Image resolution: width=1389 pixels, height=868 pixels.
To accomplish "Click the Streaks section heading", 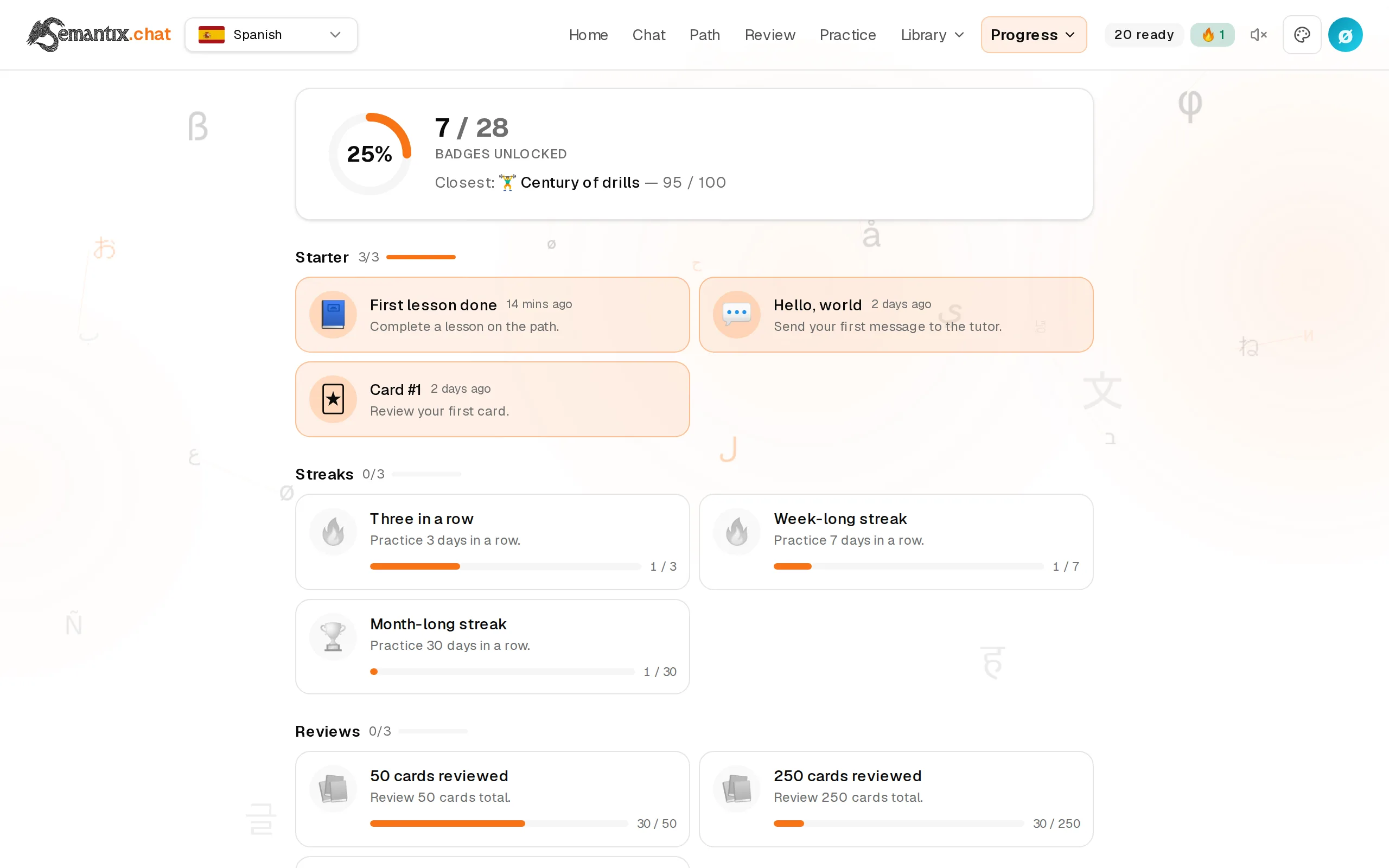I will (x=324, y=474).
